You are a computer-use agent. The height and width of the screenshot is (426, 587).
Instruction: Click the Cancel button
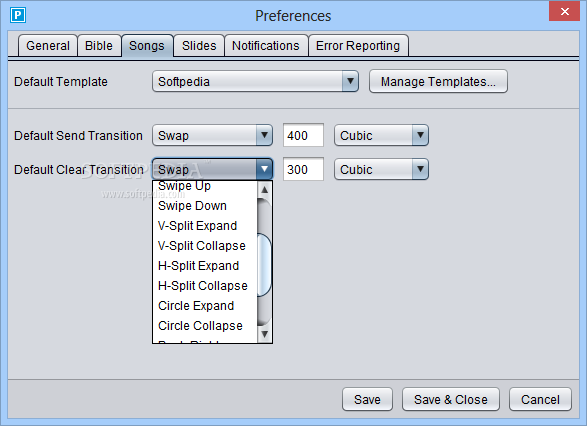click(540, 399)
